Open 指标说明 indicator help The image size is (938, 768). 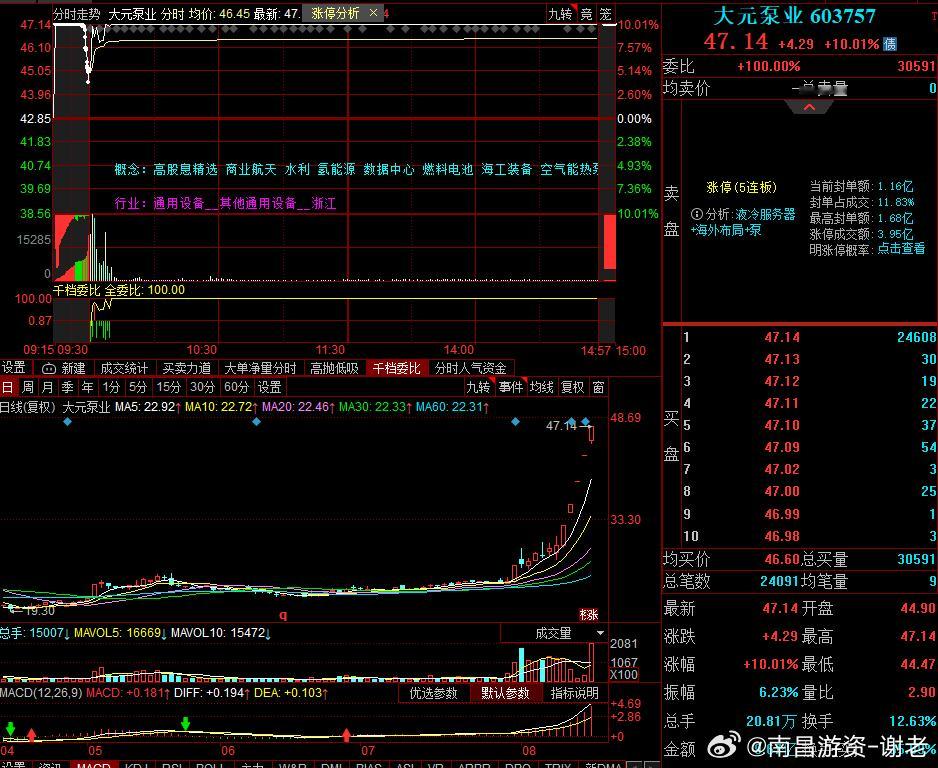coord(575,693)
